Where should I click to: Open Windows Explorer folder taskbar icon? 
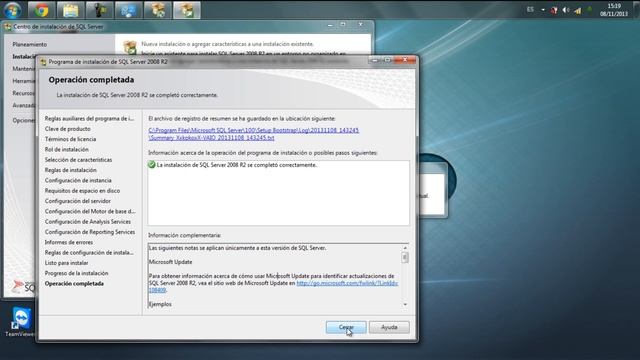[x=71, y=10]
